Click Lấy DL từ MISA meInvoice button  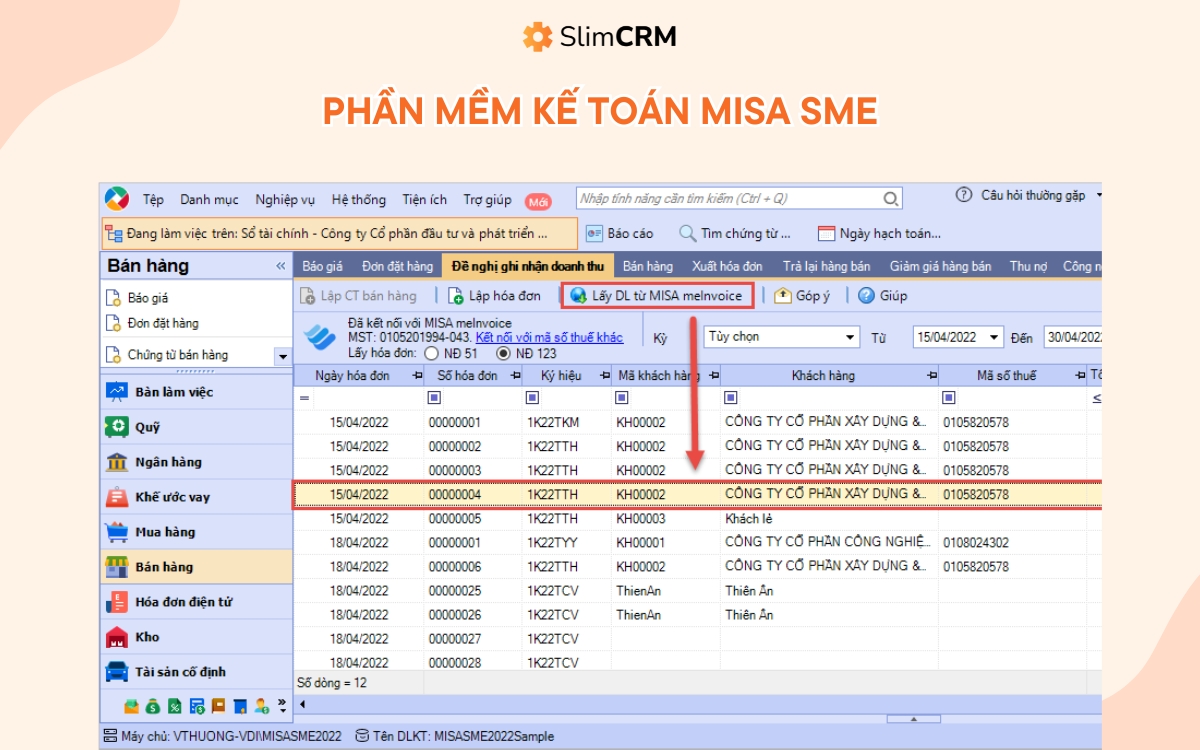(x=657, y=295)
